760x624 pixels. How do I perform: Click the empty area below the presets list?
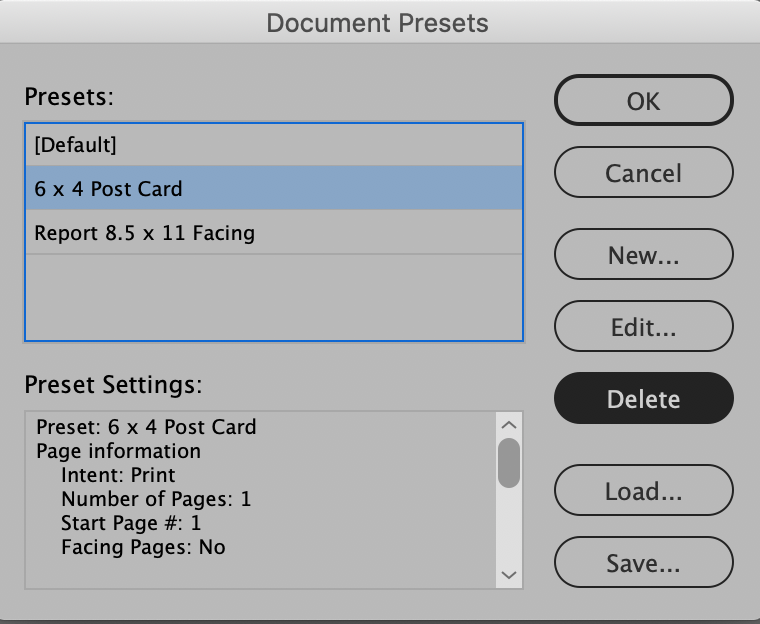[x=273, y=297]
